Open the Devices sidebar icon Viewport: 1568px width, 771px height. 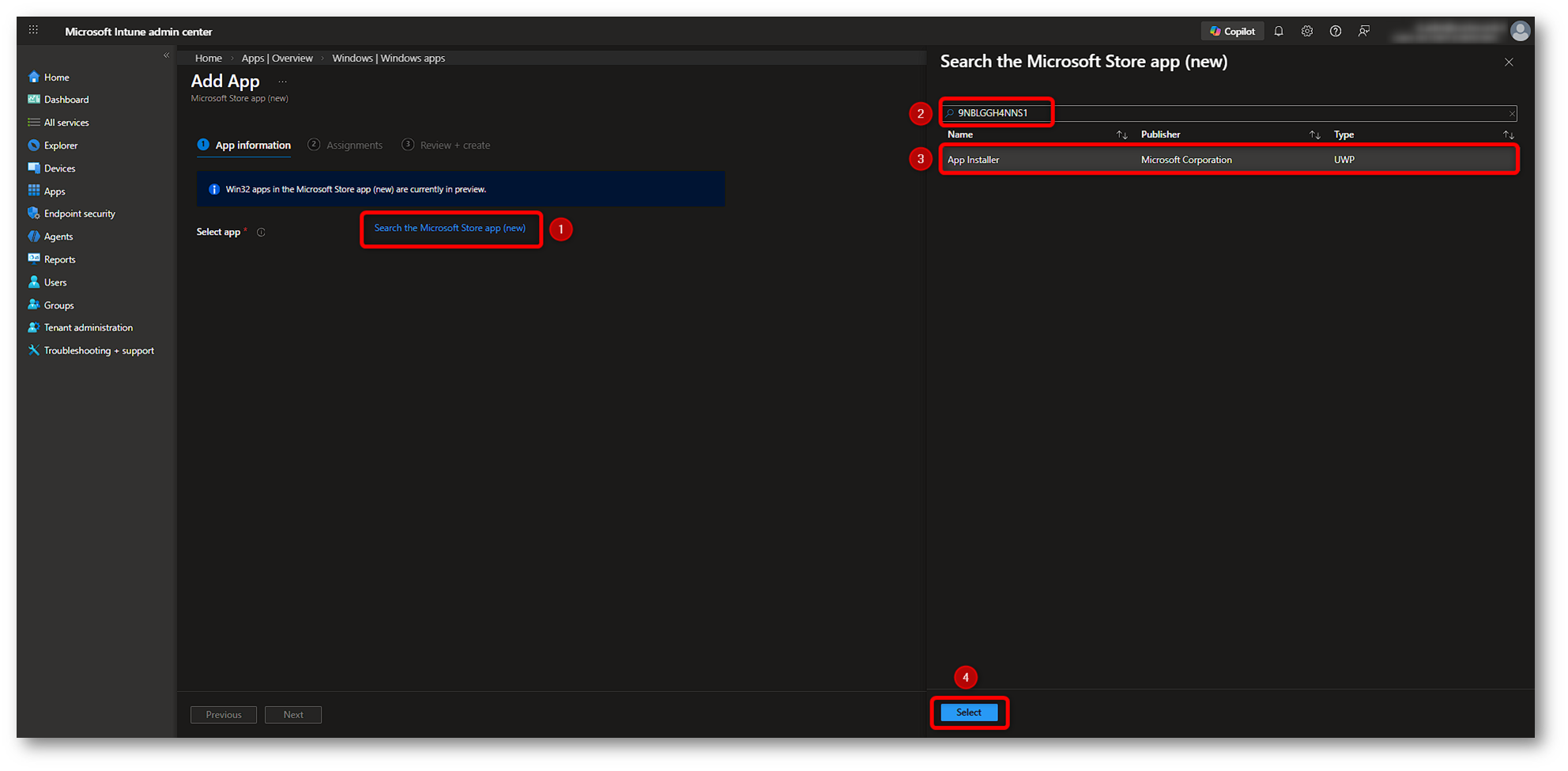pos(34,168)
